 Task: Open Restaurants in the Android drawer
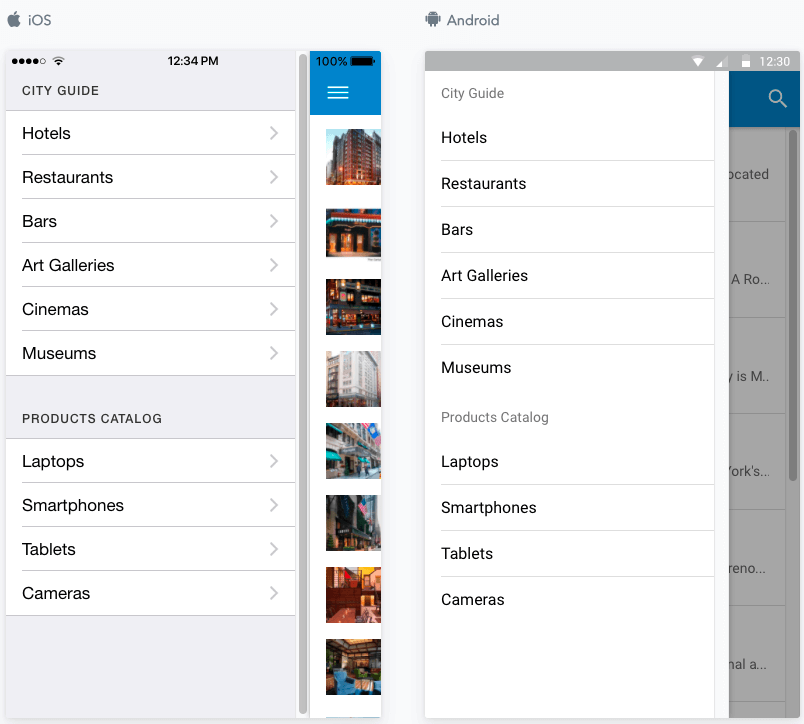570,184
